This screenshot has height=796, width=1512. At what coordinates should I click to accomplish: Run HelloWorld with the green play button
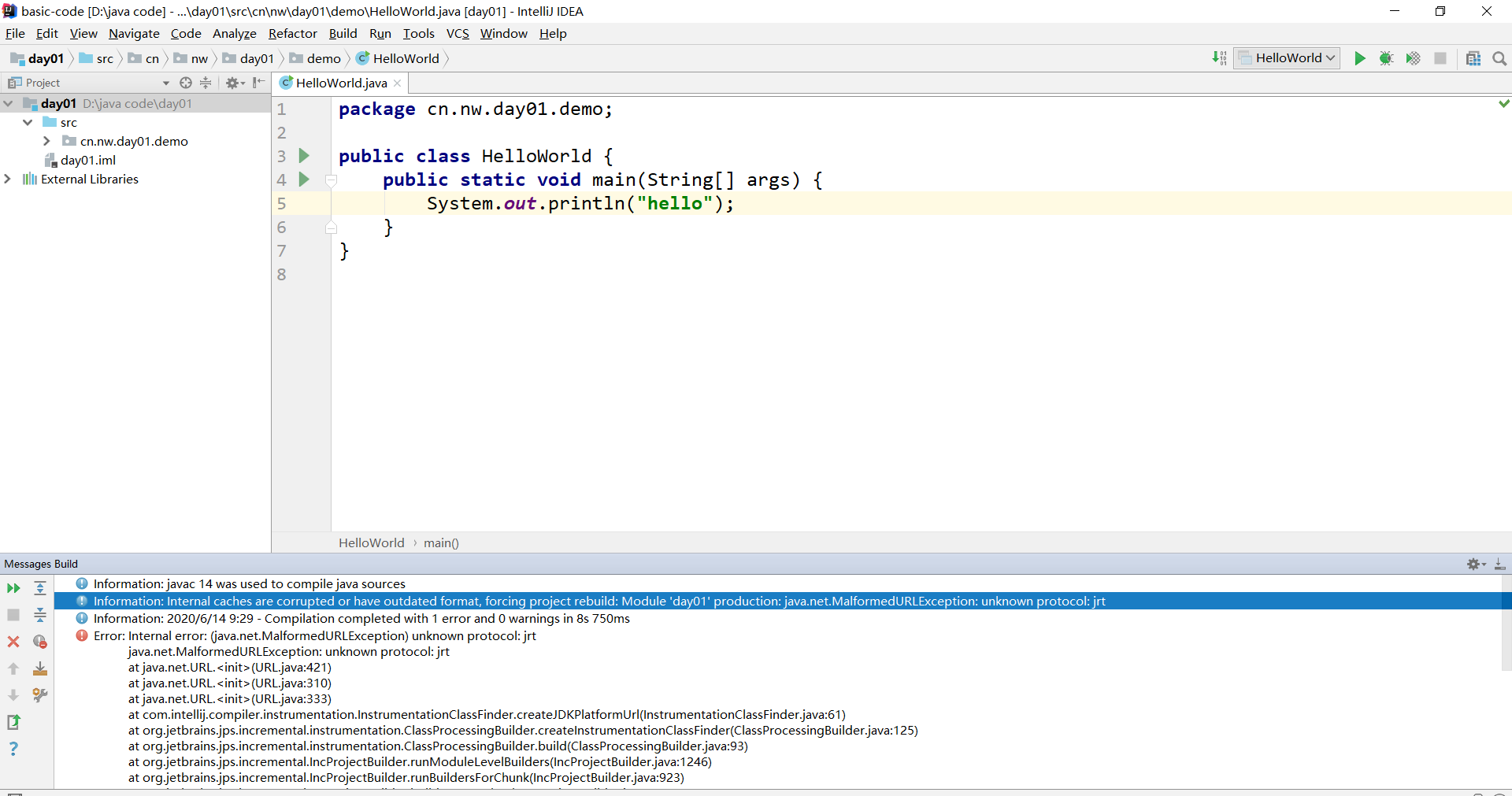point(1359,58)
